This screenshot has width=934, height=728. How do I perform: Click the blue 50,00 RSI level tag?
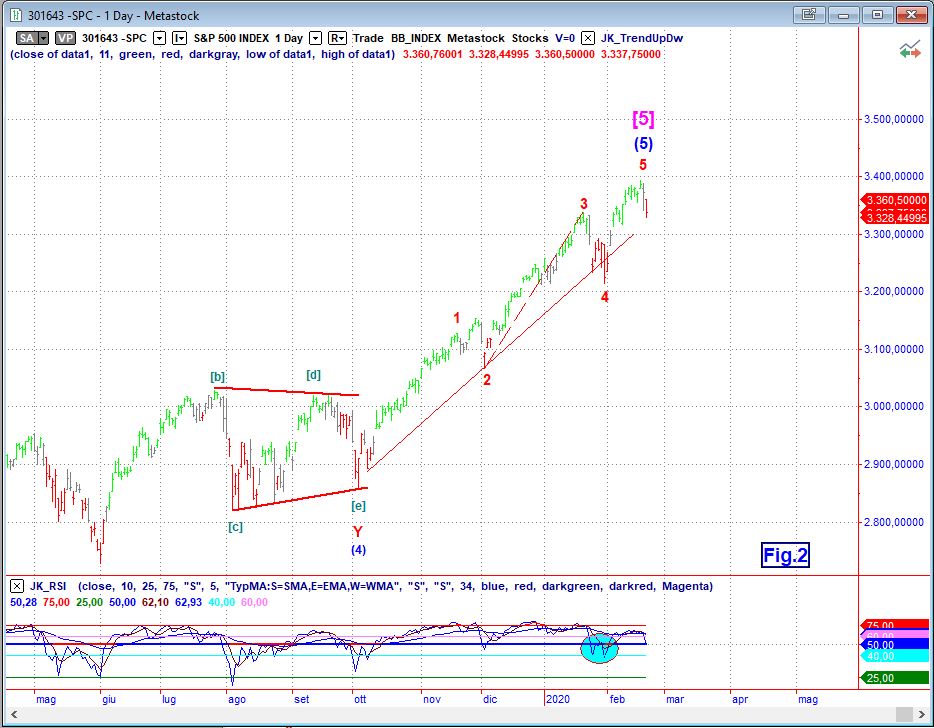pos(895,645)
